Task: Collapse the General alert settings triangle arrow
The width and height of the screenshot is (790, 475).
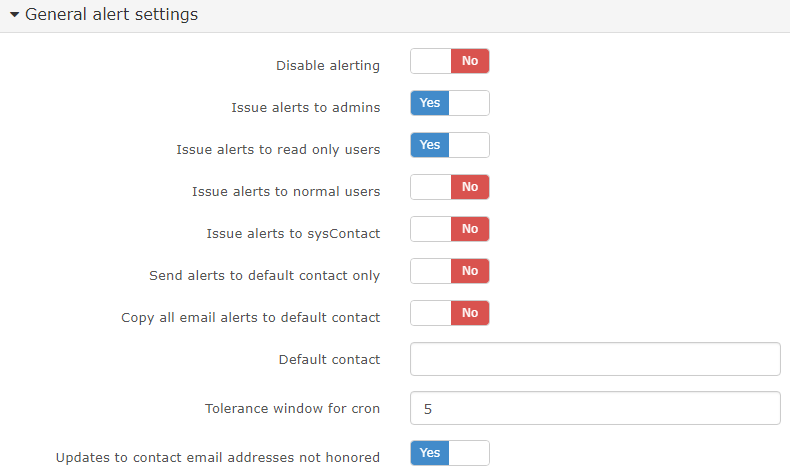Action: point(14,15)
